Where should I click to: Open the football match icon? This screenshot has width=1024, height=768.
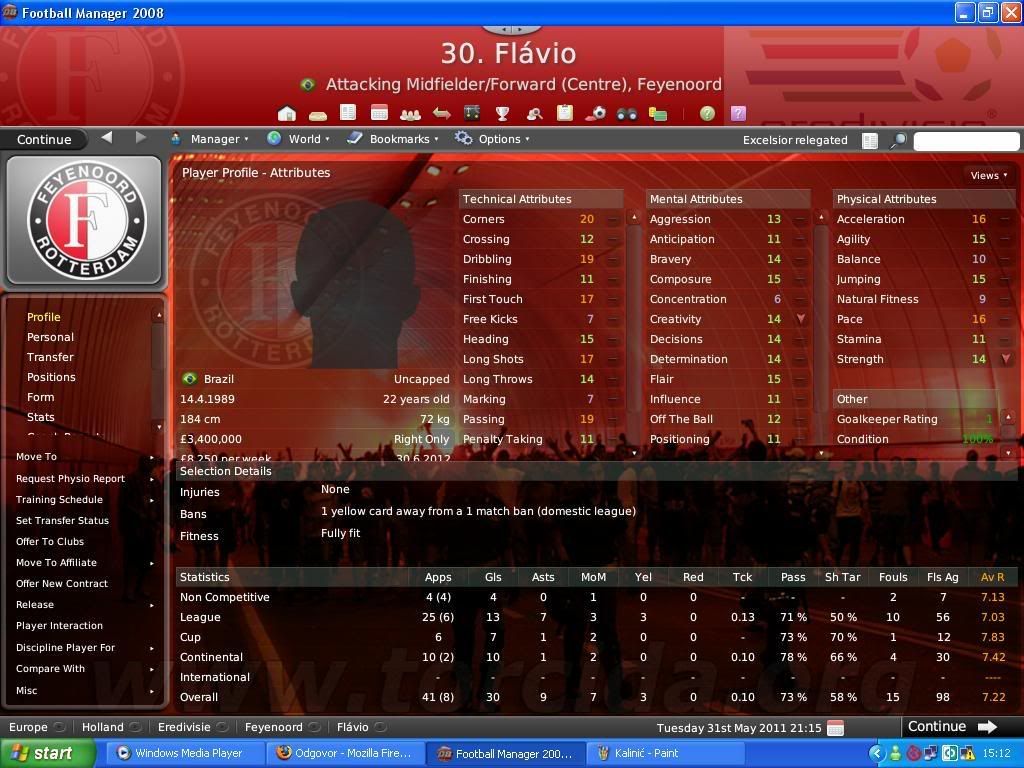point(596,114)
